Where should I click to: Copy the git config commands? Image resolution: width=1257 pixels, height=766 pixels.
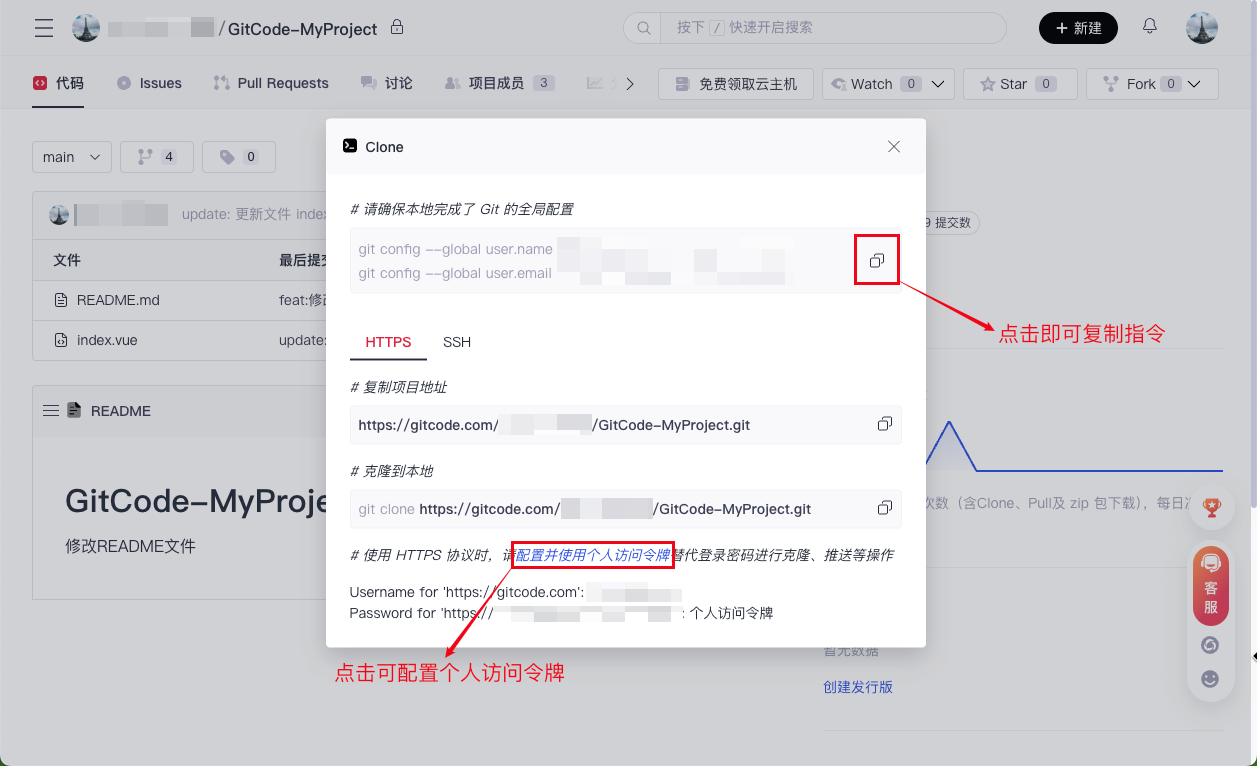click(876, 260)
